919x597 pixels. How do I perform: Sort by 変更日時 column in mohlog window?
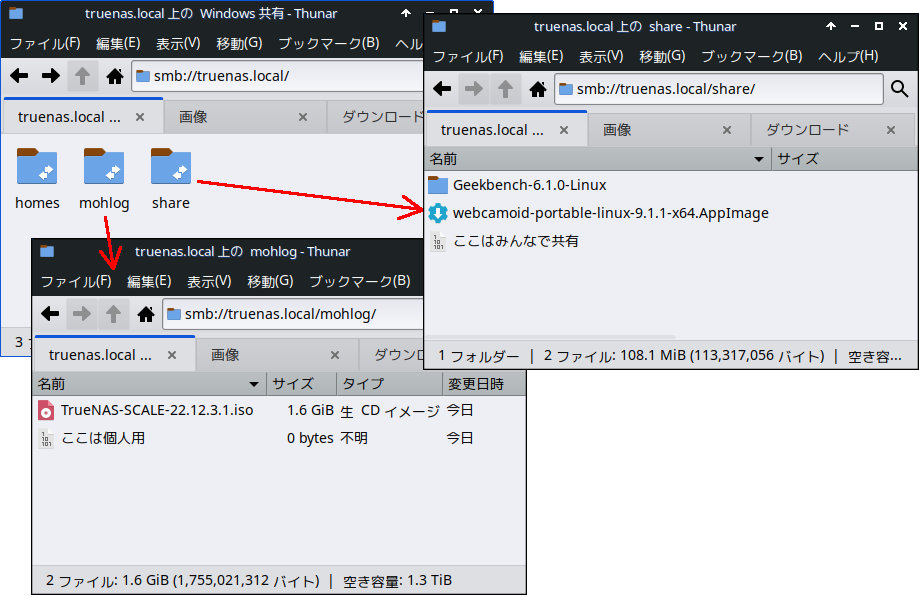pos(484,384)
